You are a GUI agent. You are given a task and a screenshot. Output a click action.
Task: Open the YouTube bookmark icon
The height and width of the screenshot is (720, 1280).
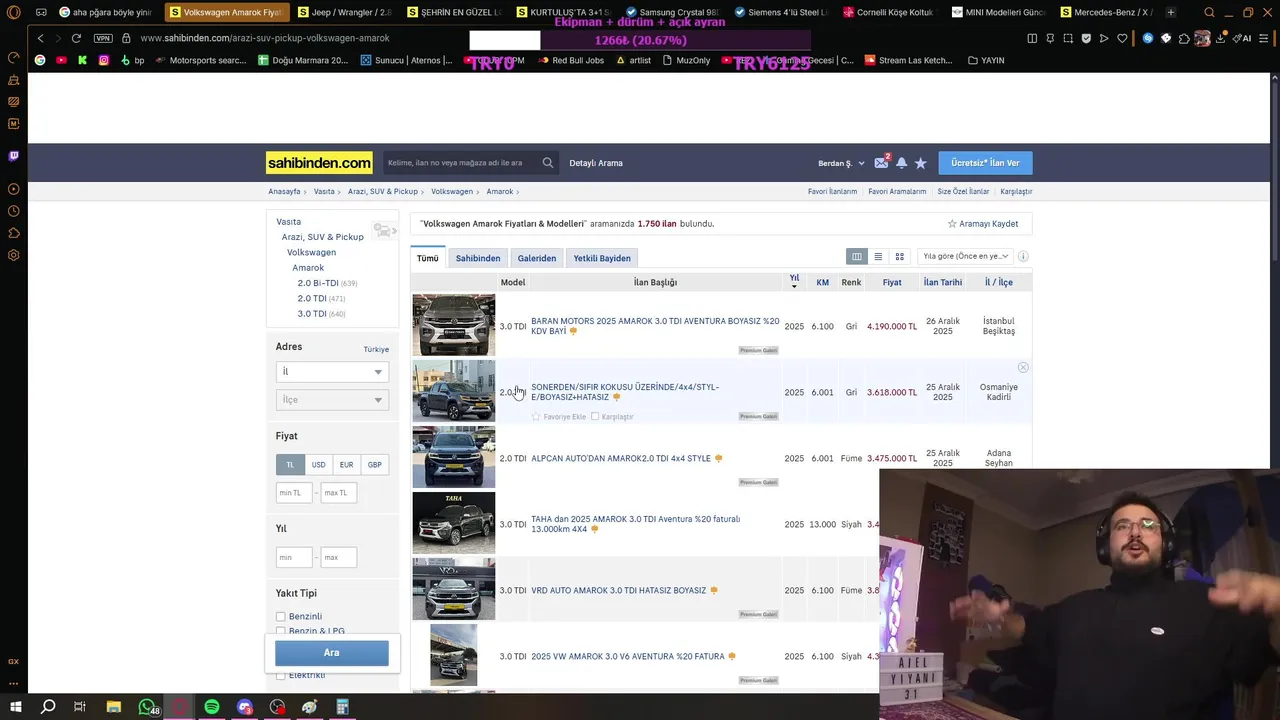coord(61,60)
